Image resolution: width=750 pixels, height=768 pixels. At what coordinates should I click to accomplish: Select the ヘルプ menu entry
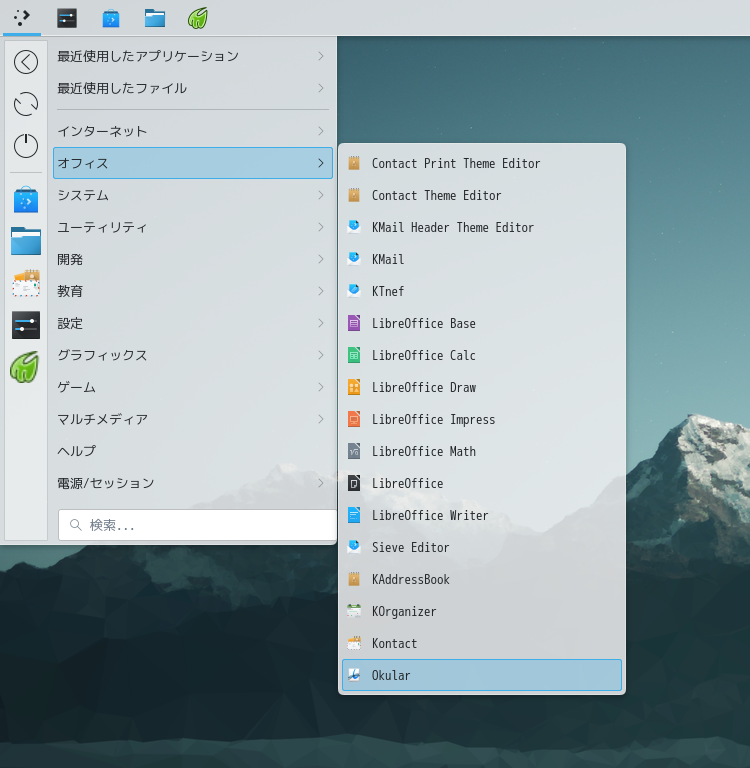pyautogui.click(x=77, y=451)
